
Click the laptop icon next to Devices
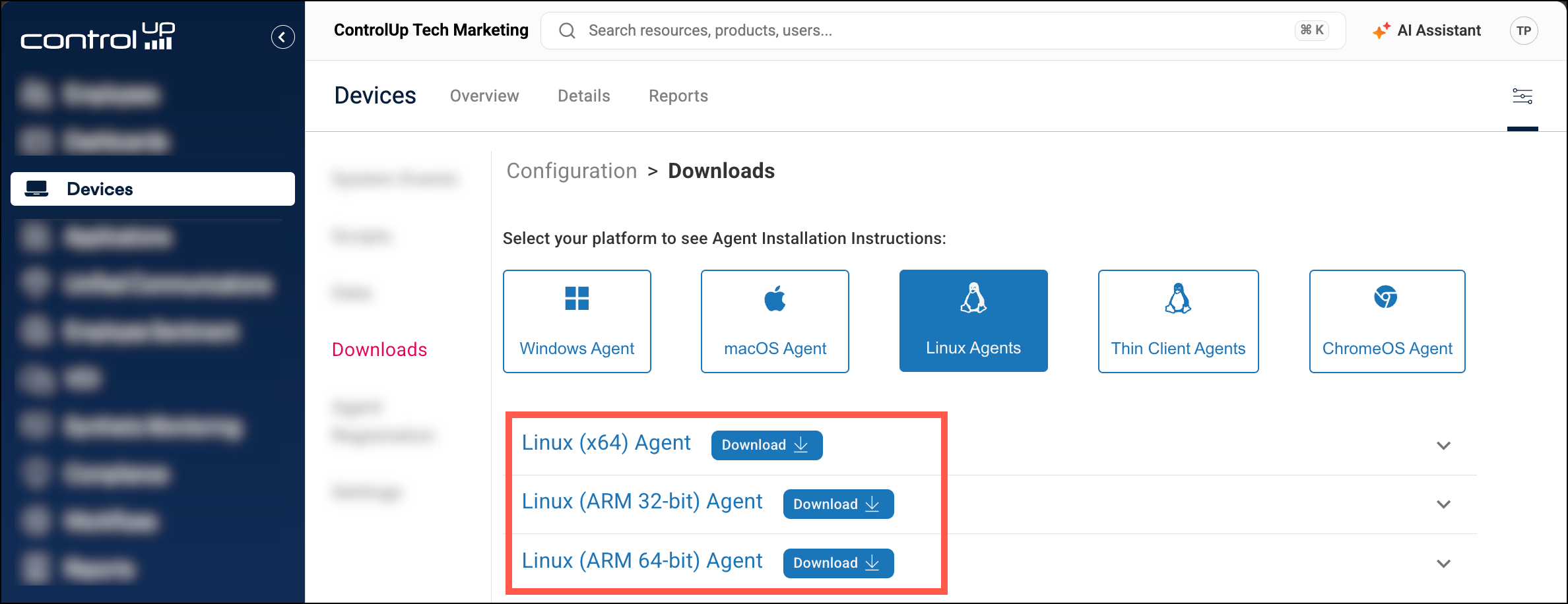36,189
